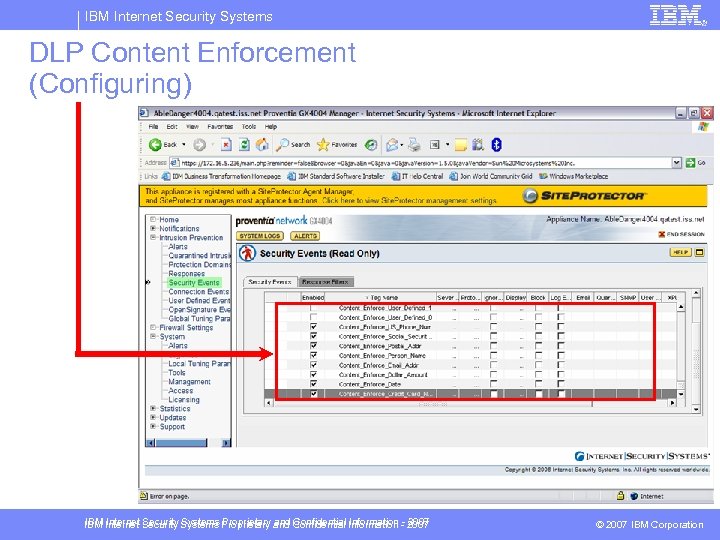Click the Internet zone globe icon
The width and height of the screenshot is (720, 540).
coord(634,496)
